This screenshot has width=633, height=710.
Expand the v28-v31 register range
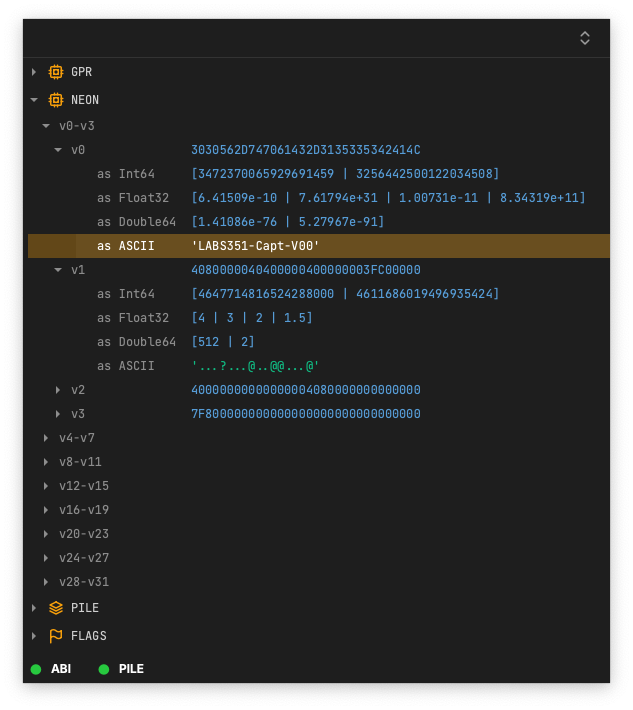[46, 582]
